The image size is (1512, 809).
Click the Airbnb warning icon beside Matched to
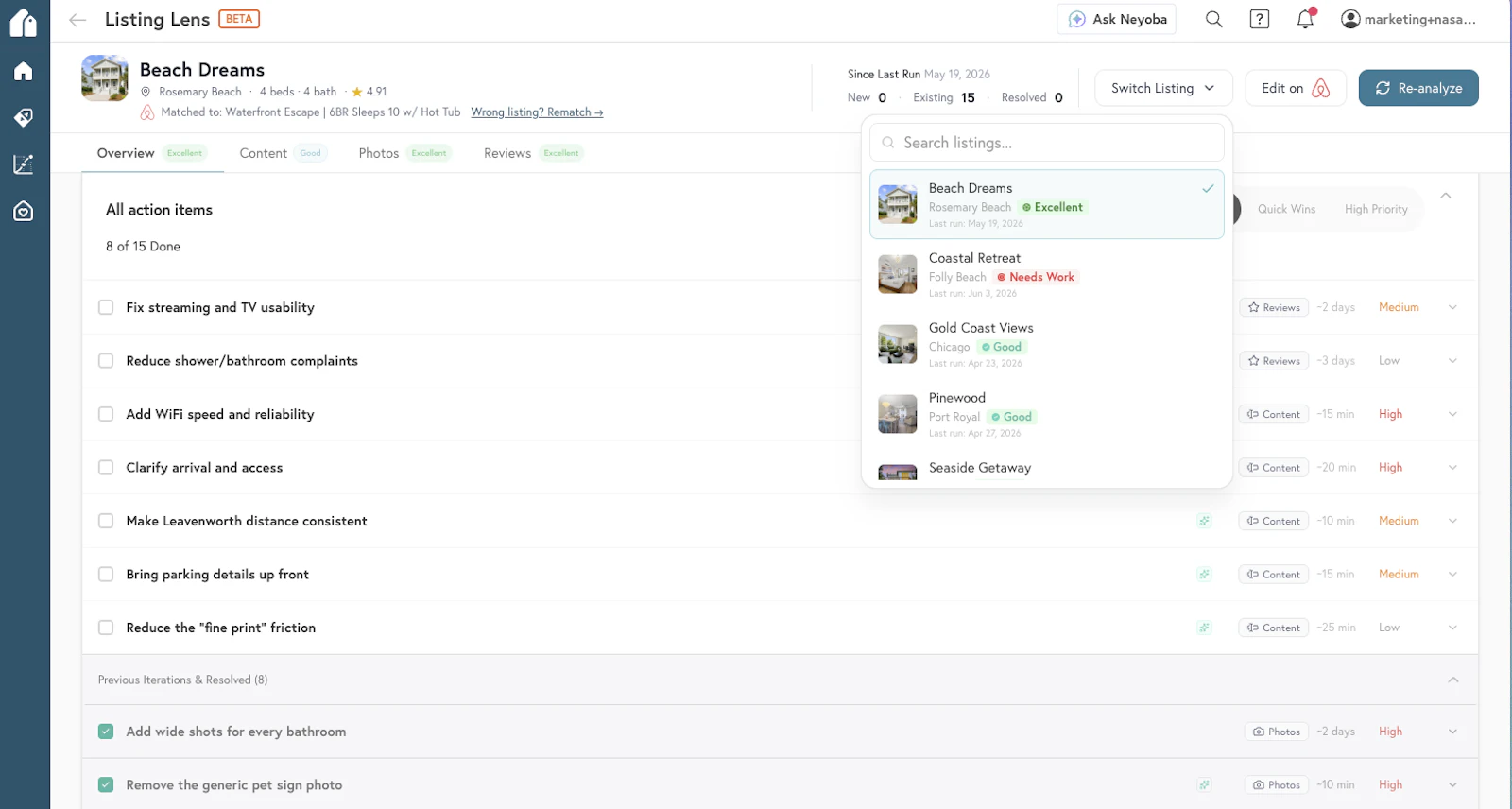click(147, 112)
